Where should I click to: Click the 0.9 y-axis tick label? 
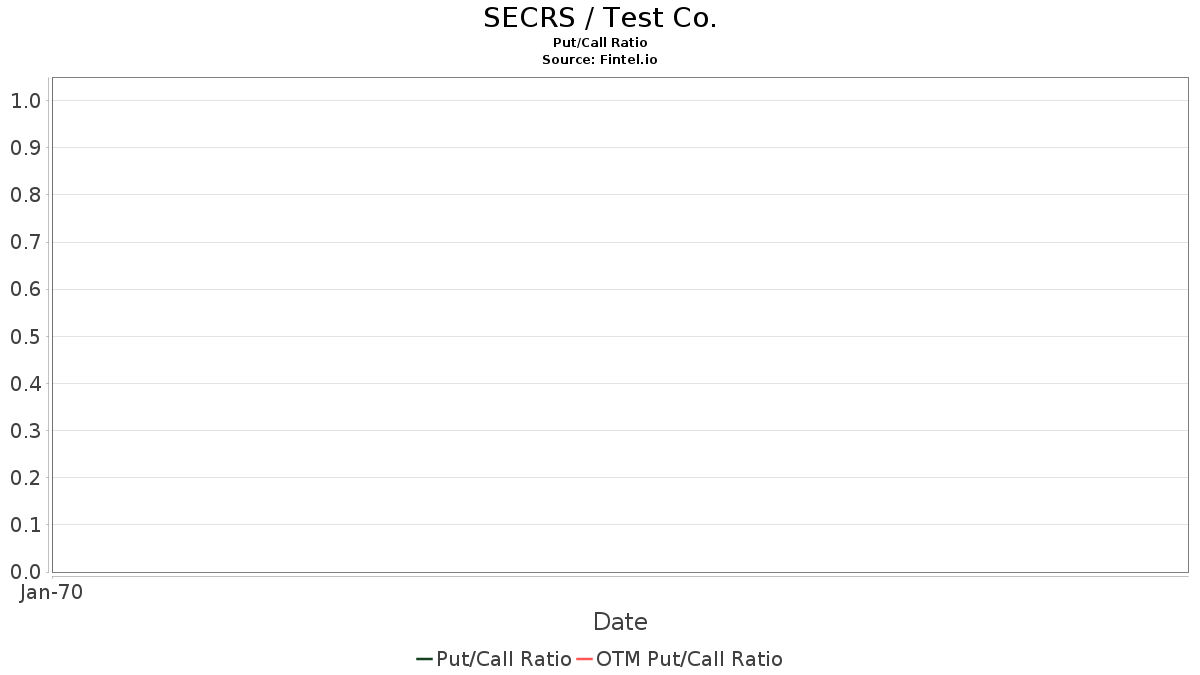point(26,148)
